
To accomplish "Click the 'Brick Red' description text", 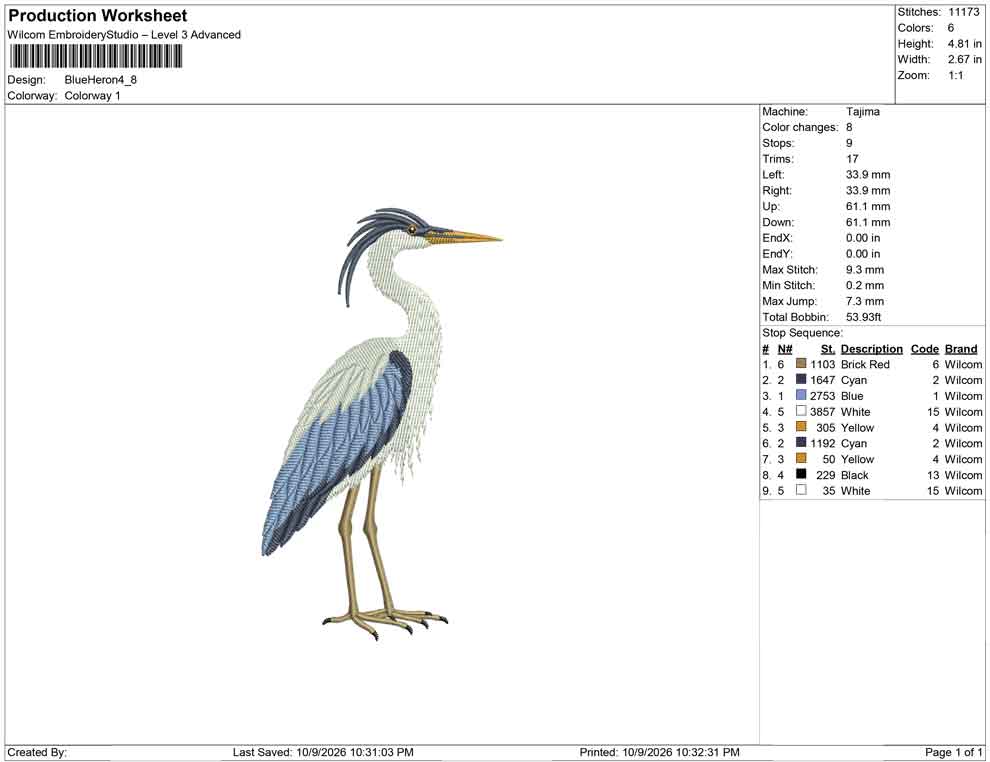I will tap(865, 364).
